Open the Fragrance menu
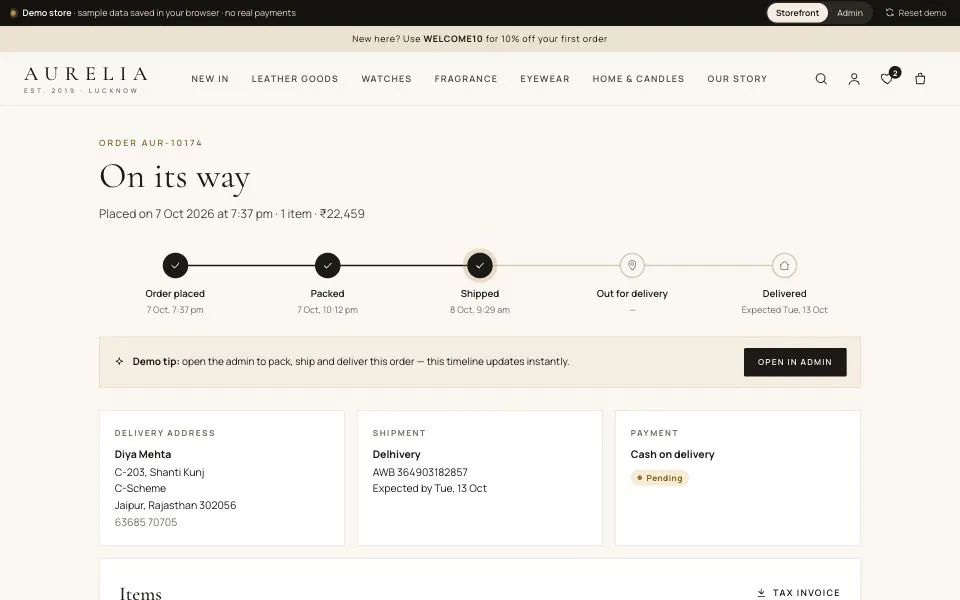Image resolution: width=960 pixels, height=600 pixels. (466, 79)
